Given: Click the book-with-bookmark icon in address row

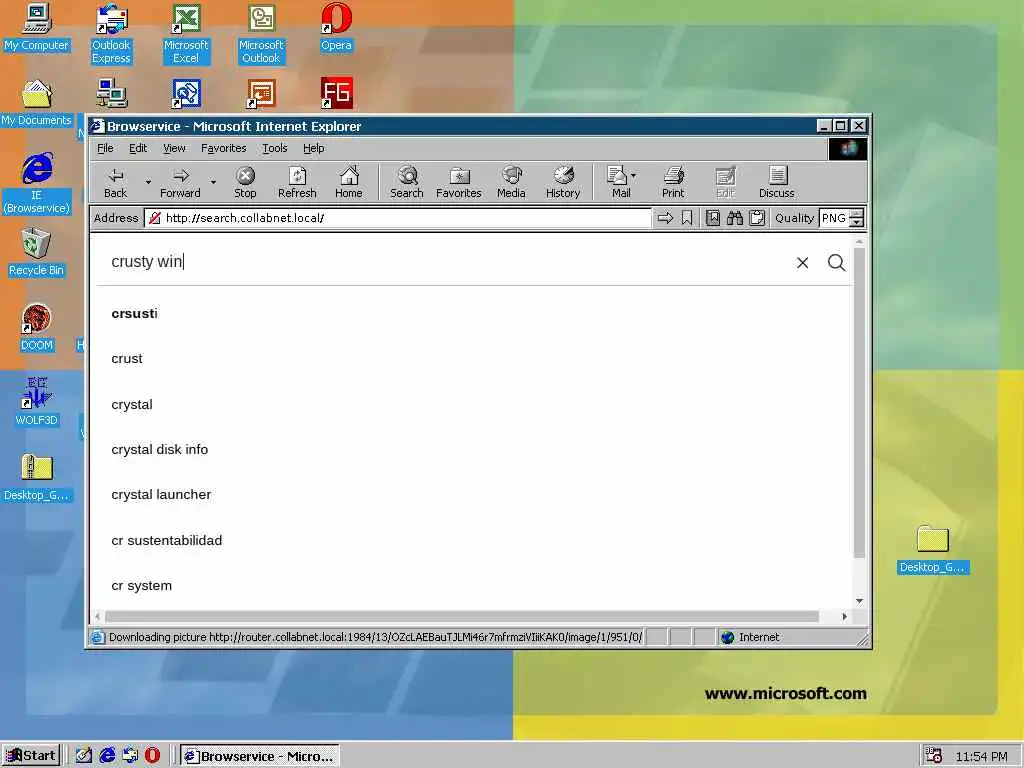Looking at the screenshot, I should pos(712,218).
